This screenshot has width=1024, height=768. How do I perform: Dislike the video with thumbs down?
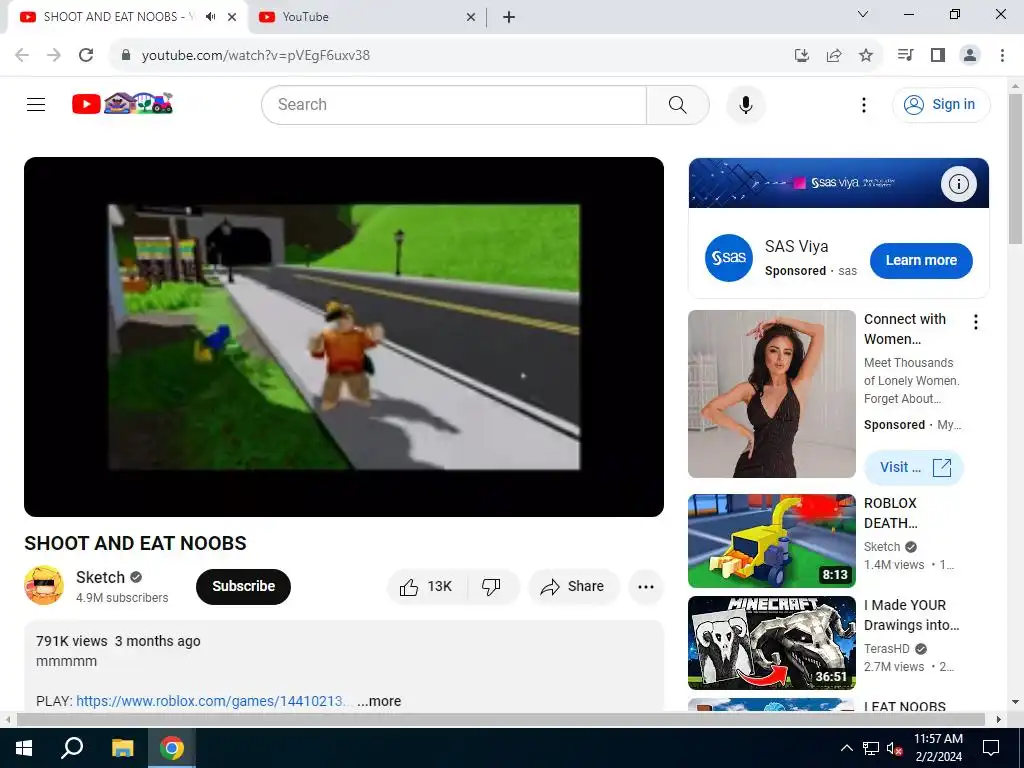coord(492,586)
